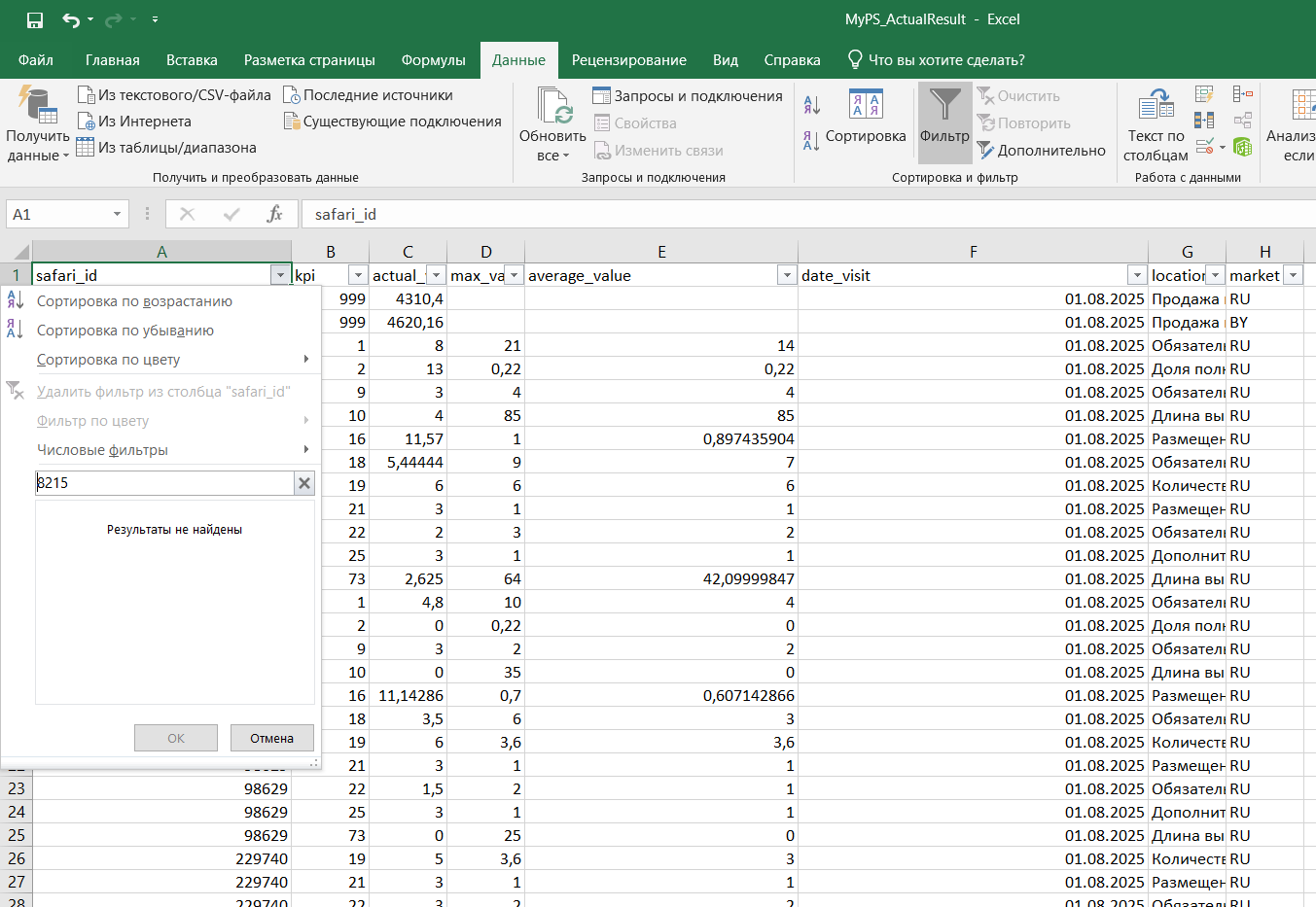The image size is (1316, 907).
Task: Select column E header
Action: tap(661, 252)
